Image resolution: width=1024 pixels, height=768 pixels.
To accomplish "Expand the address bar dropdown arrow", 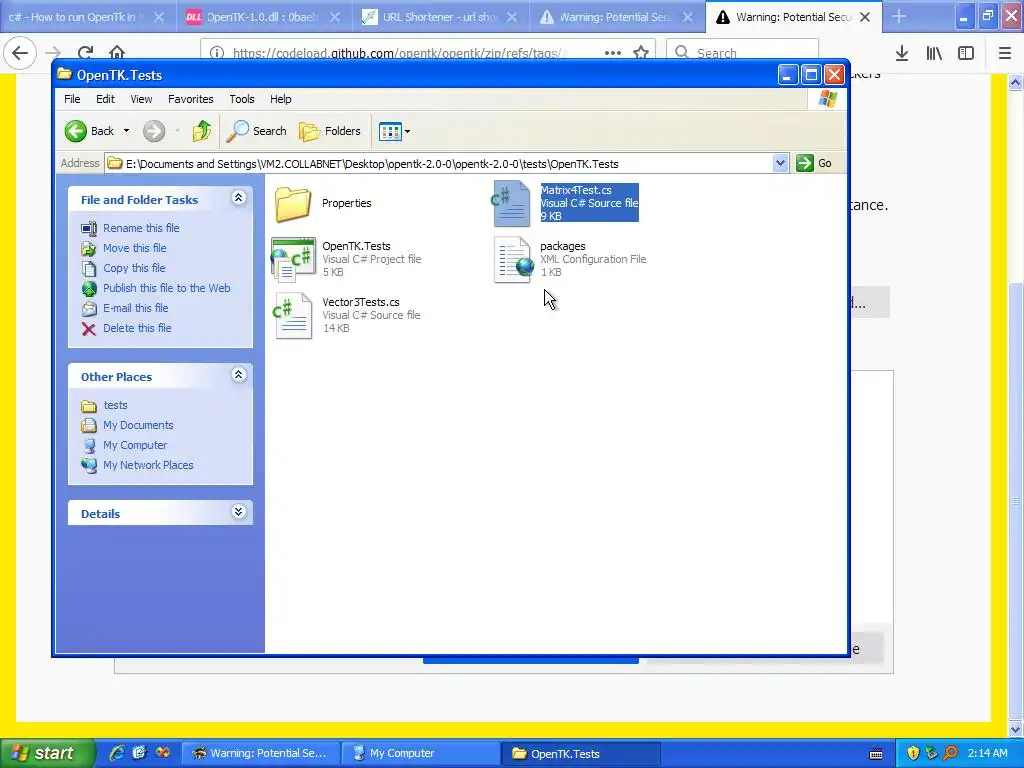I will click(x=780, y=164).
